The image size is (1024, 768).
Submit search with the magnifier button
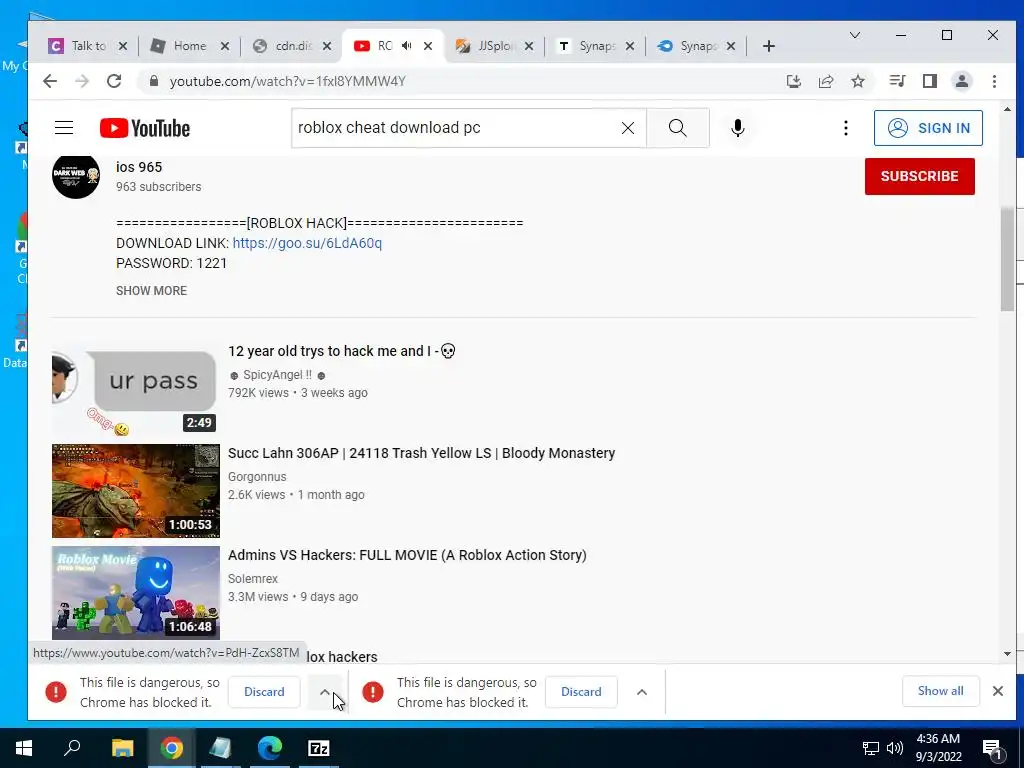click(678, 128)
